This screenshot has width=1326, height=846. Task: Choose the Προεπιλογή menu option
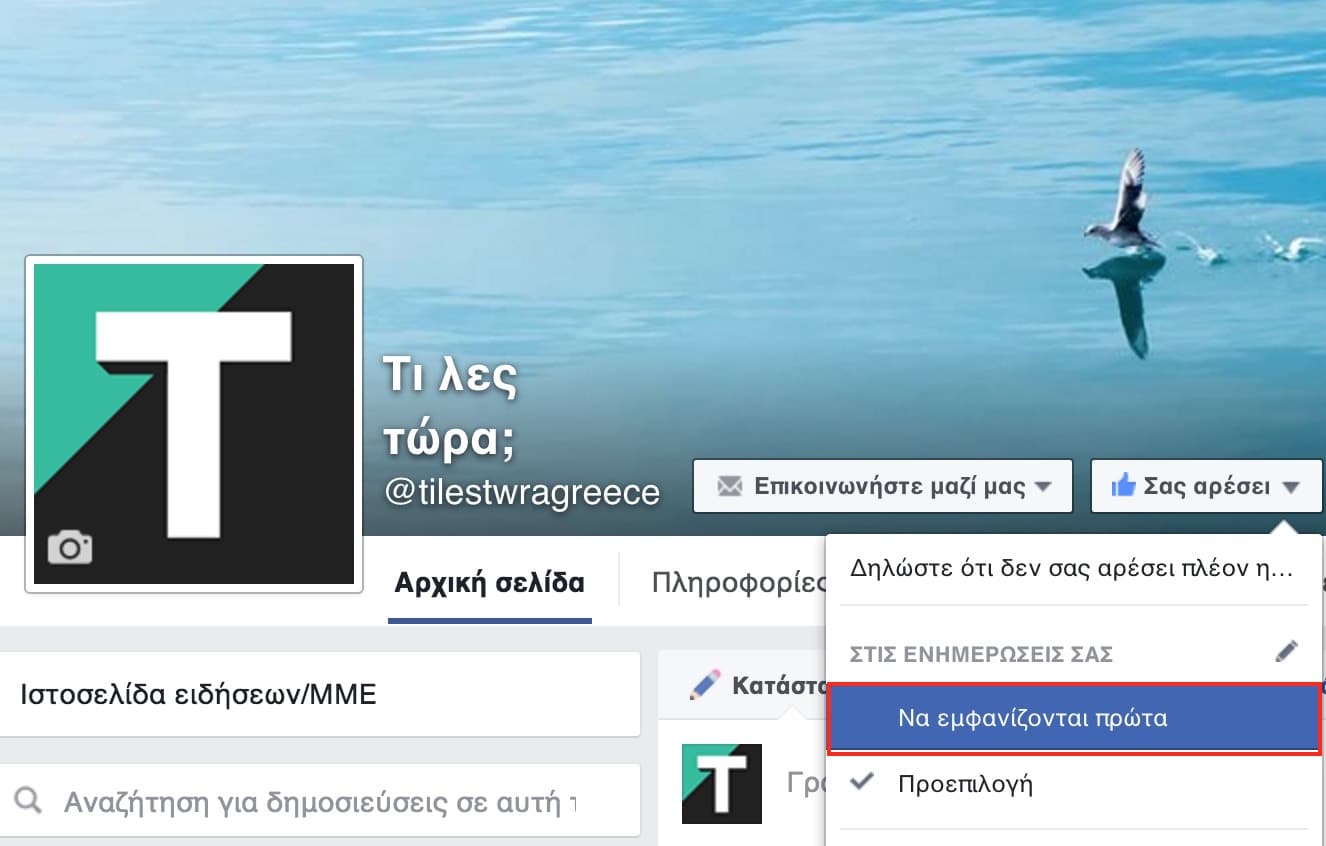pos(1074,784)
